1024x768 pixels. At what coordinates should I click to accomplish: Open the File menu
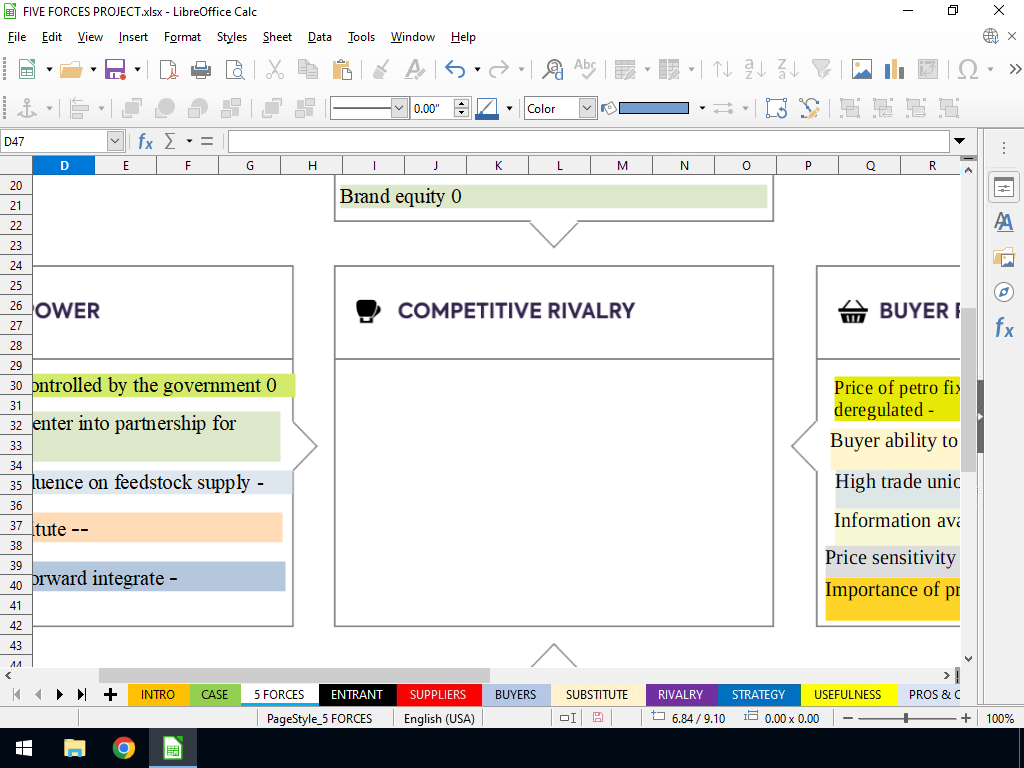[17, 37]
